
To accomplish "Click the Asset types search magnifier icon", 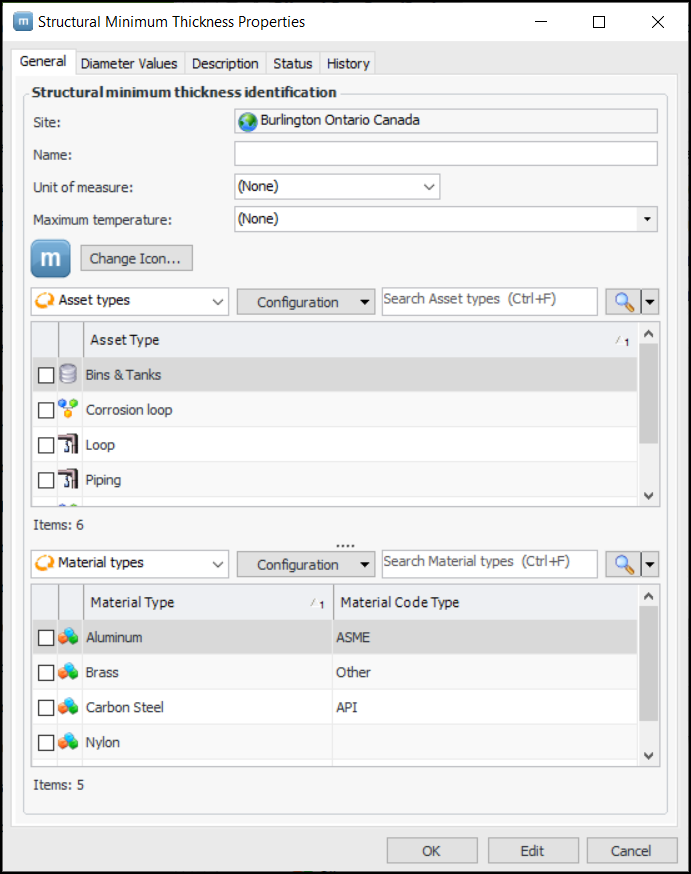I will tap(624, 302).
